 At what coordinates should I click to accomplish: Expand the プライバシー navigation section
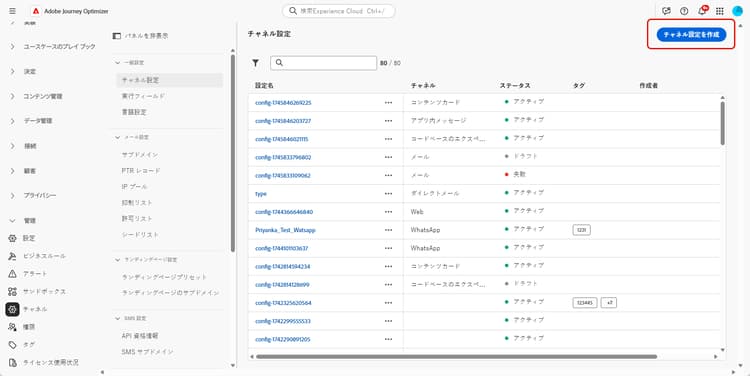coord(12,196)
